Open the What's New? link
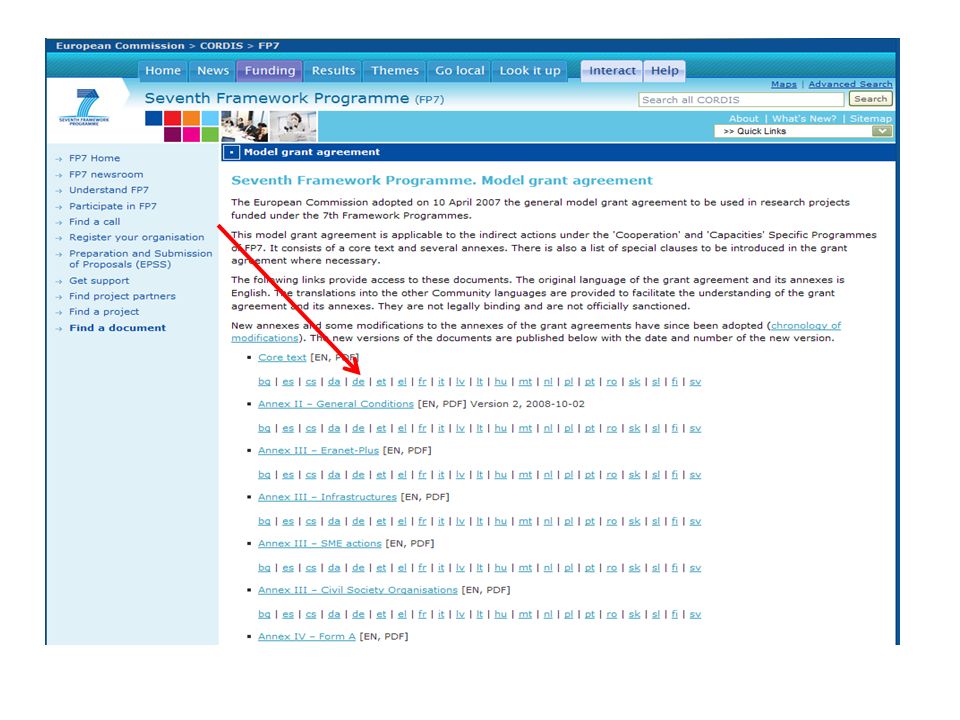This screenshot has width=960, height=720. [804, 118]
